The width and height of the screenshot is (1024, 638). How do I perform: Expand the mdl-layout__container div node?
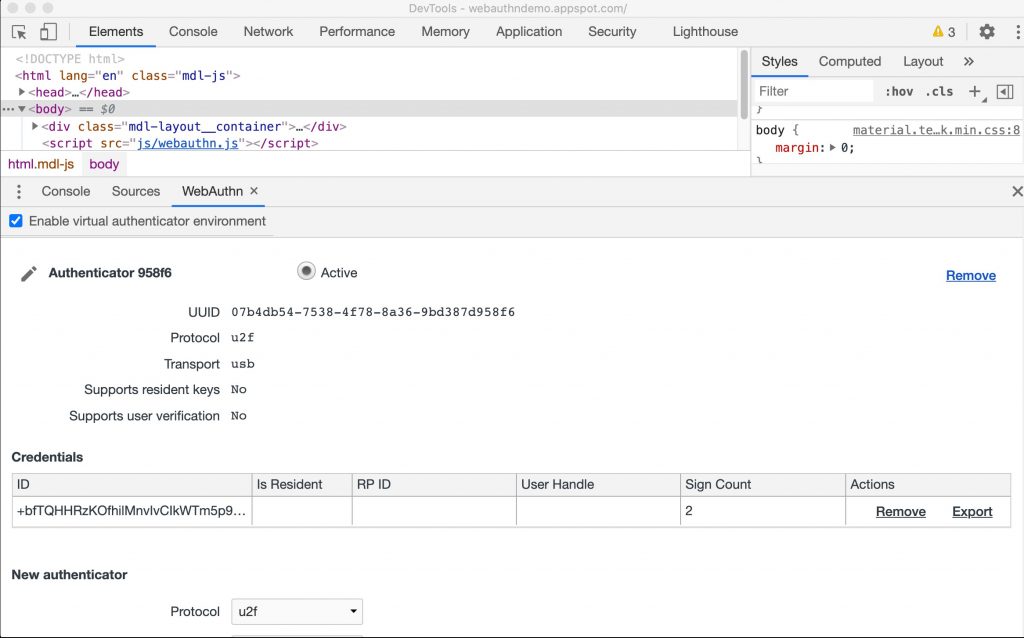pyautogui.click(x=35, y=126)
